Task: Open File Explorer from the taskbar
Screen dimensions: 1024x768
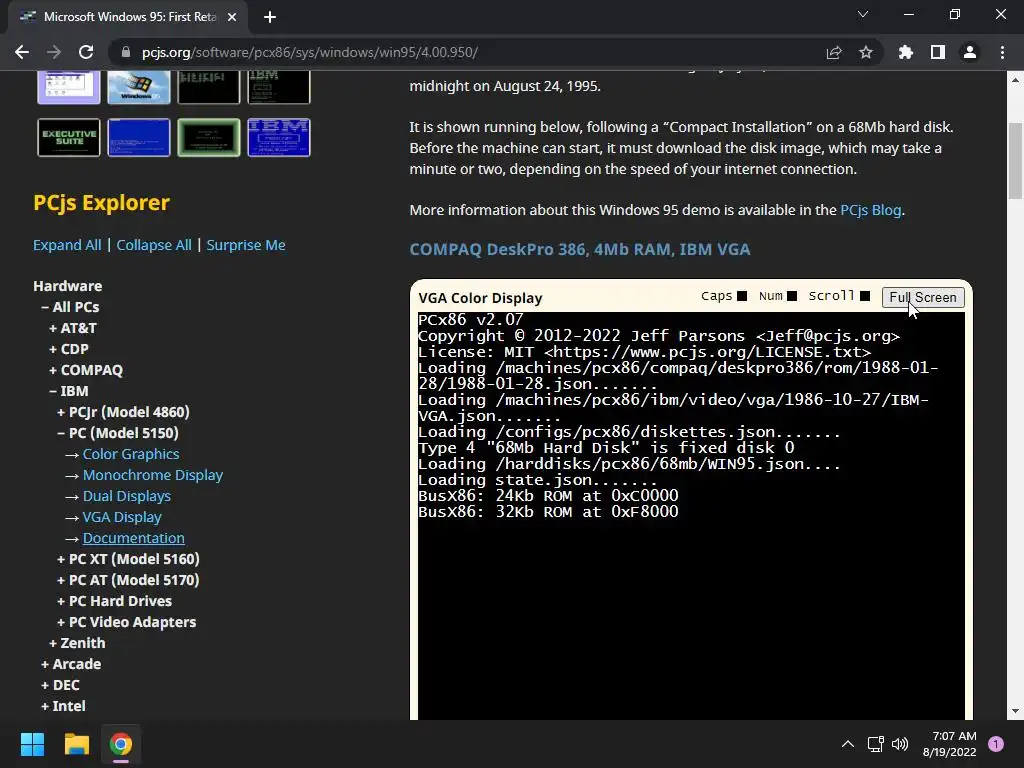Action: (x=76, y=744)
